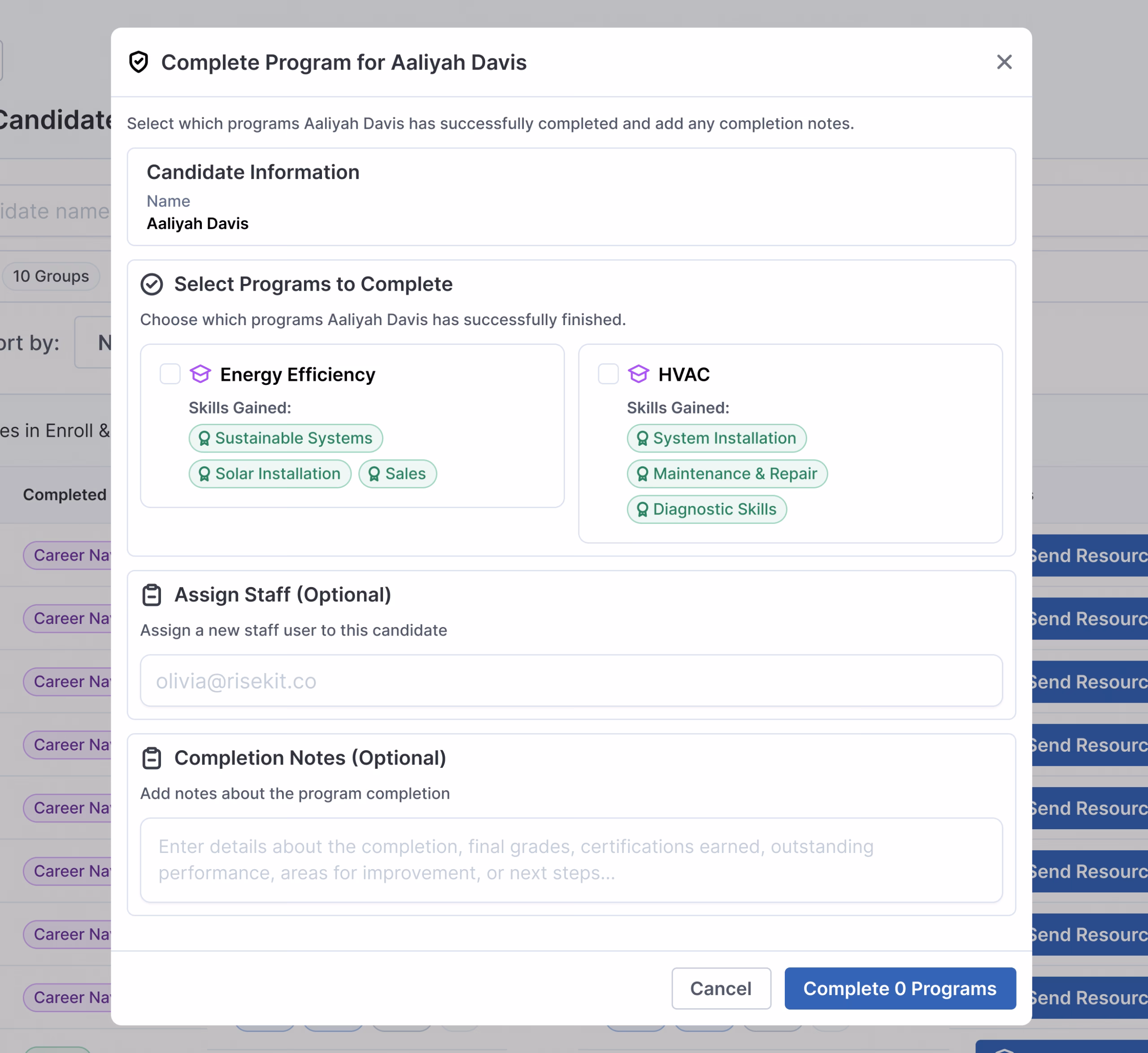Click the Maintenance & Repair skill badge
This screenshot has width=1148, height=1053.
pyautogui.click(x=726, y=474)
